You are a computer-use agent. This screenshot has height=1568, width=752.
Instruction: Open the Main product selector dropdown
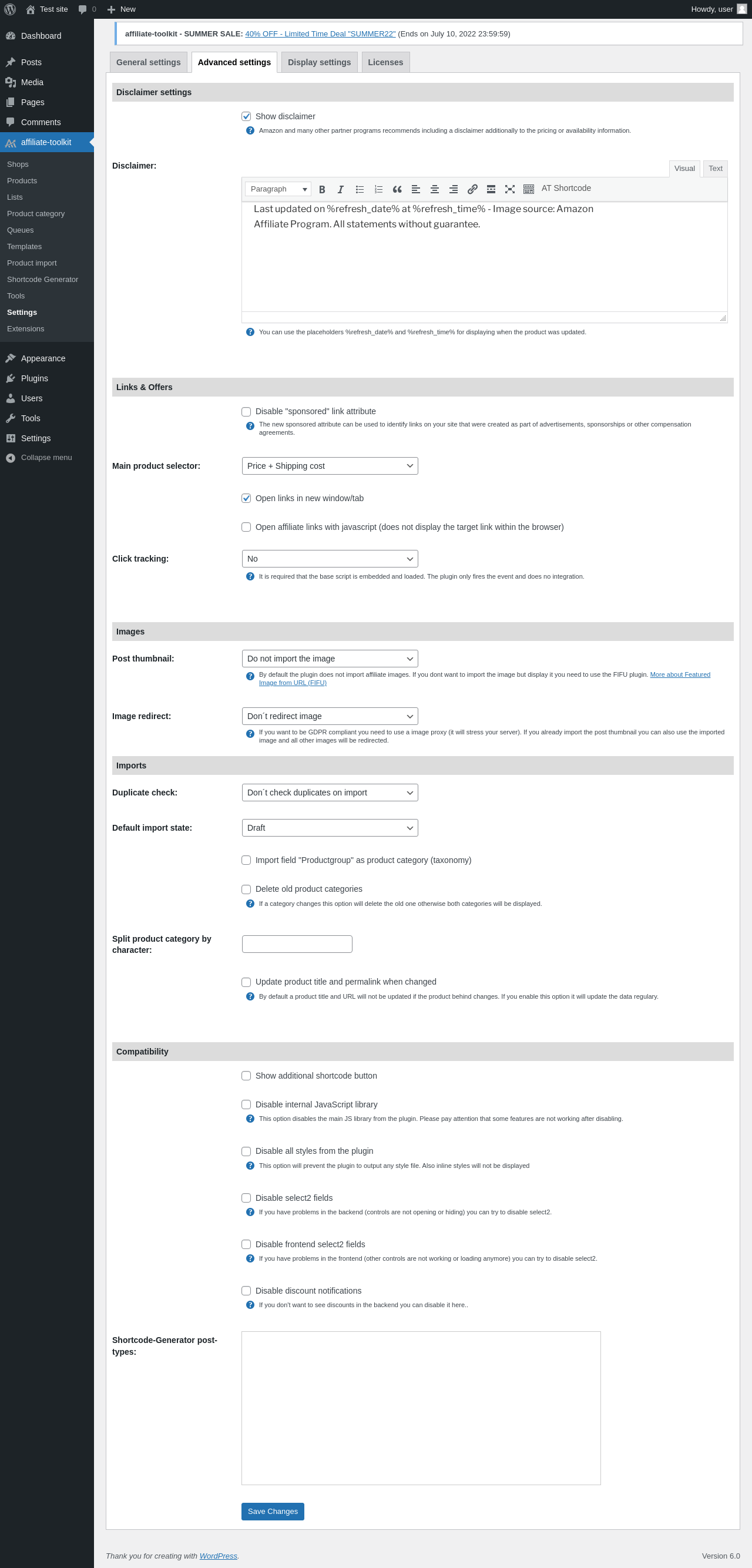pos(330,466)
